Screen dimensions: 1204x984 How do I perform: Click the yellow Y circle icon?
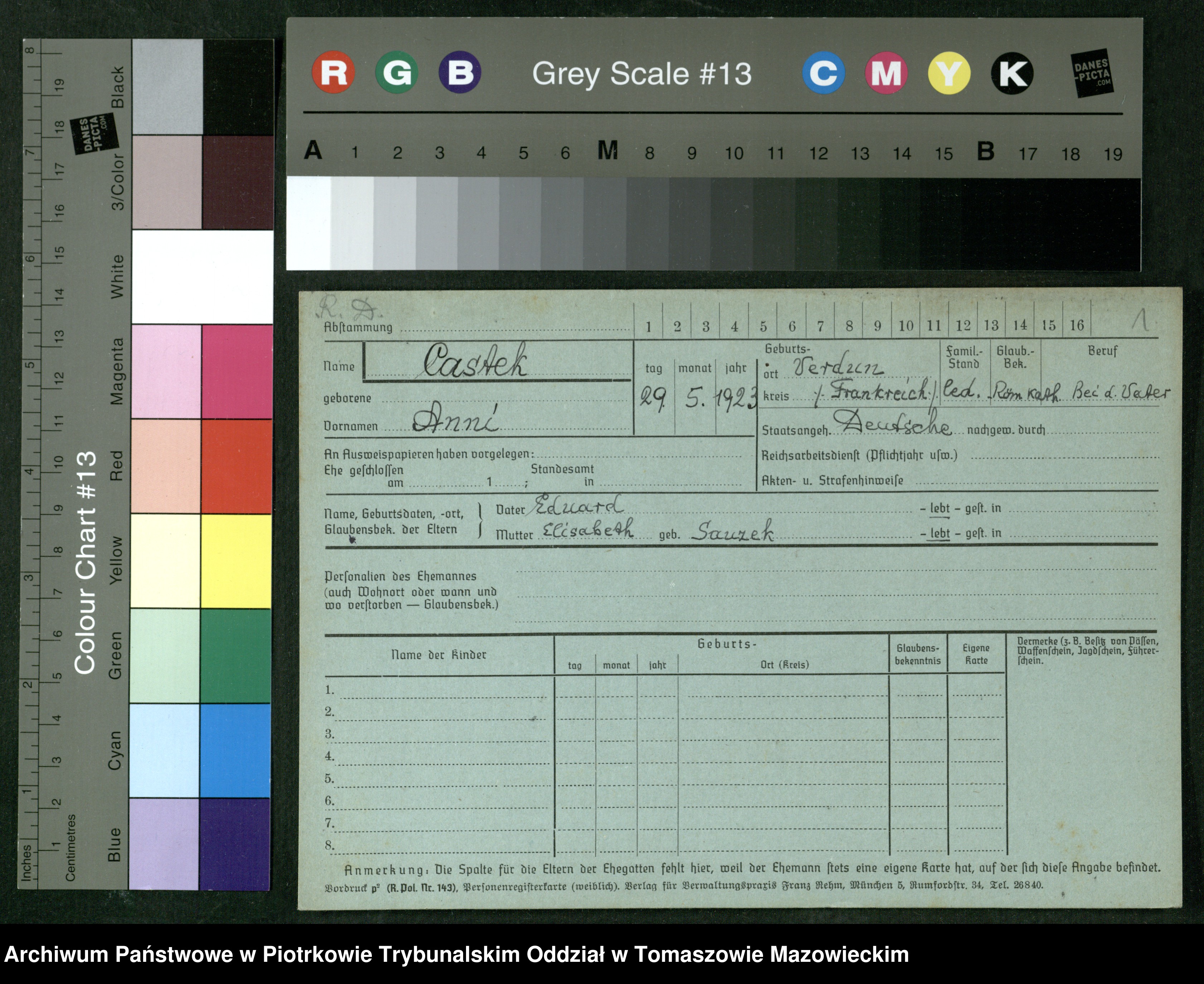point(949,74)
